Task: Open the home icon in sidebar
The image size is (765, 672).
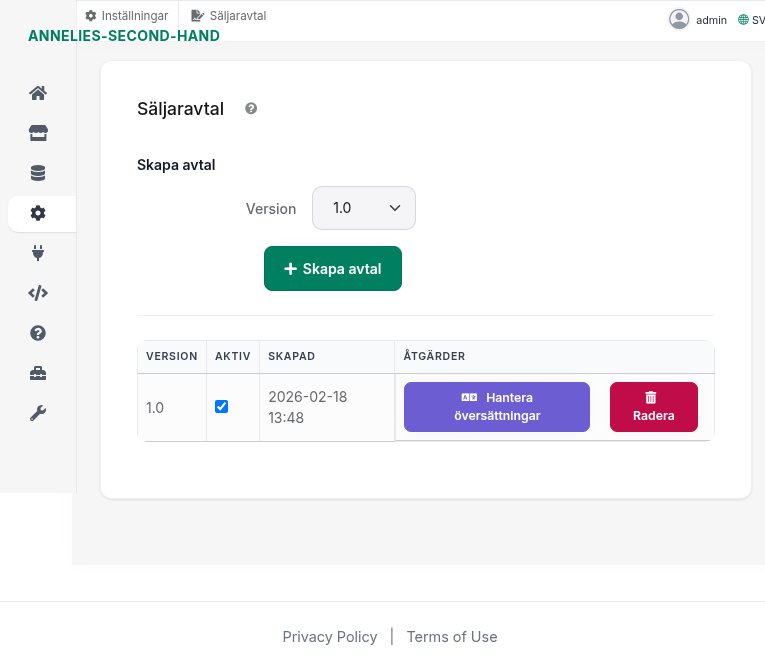Action: click(x=38, y=93)
